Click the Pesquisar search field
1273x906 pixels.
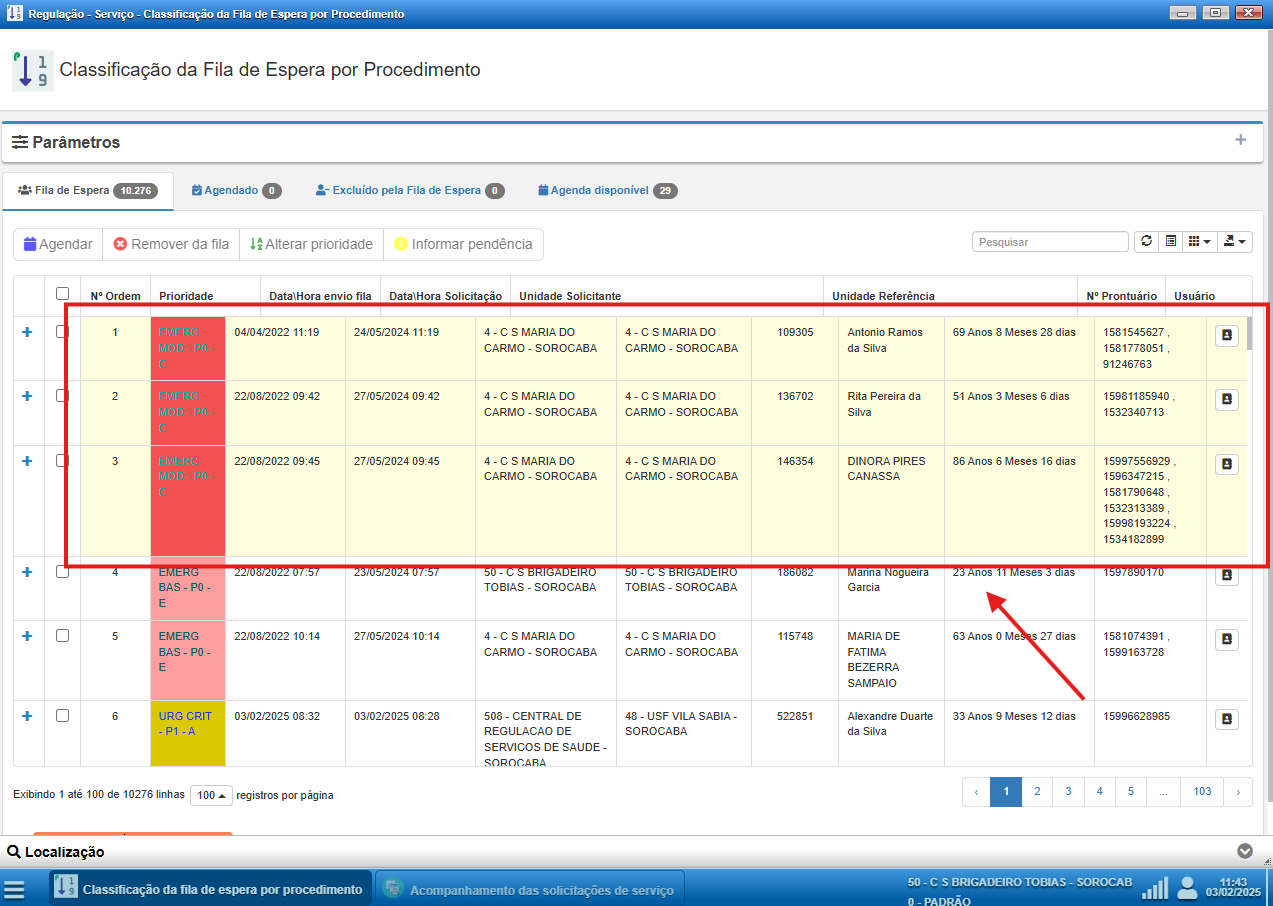click(1050, 242)
